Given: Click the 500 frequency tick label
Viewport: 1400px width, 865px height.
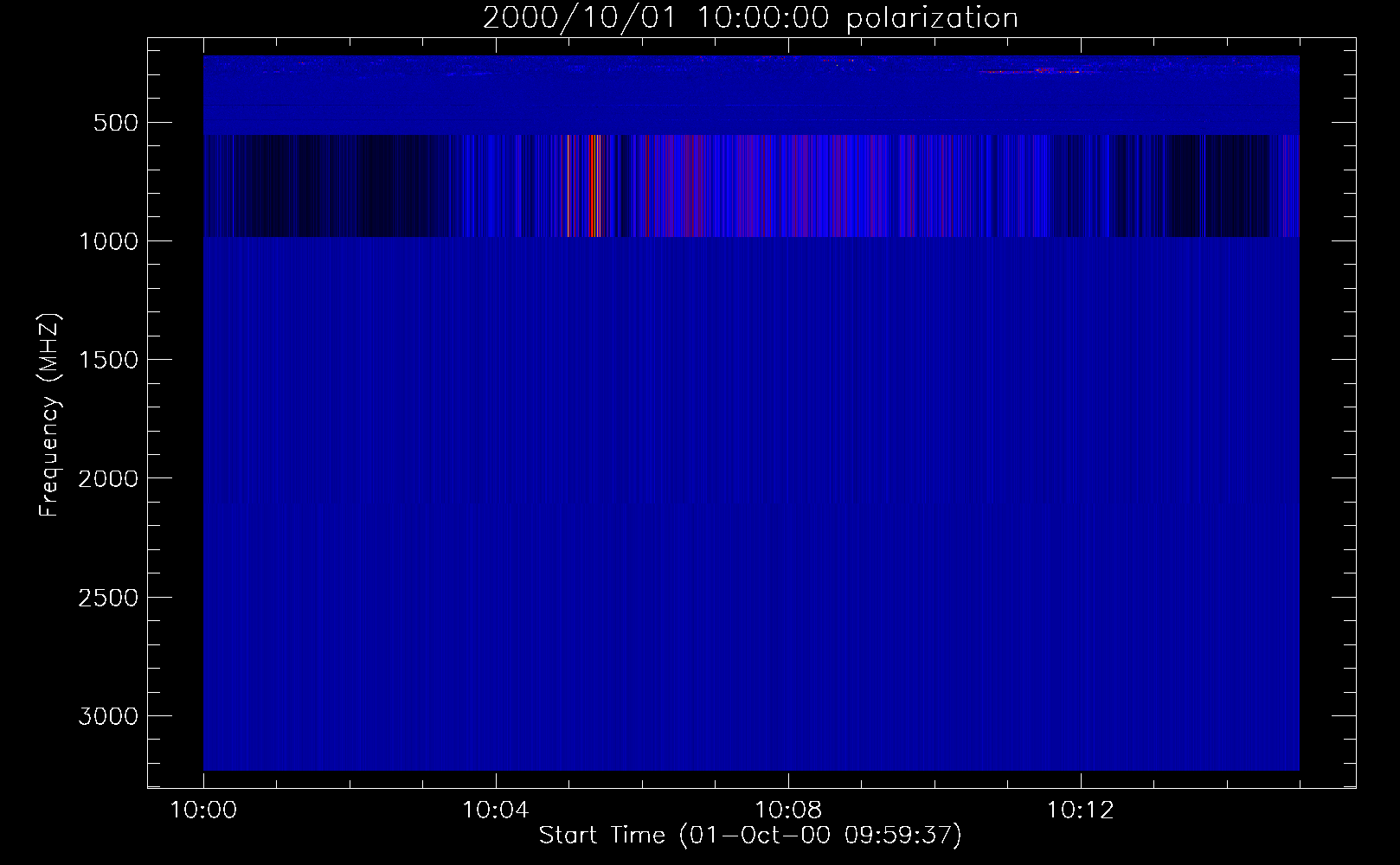Looking at the screenshot, I should click(x=118, y=123).
